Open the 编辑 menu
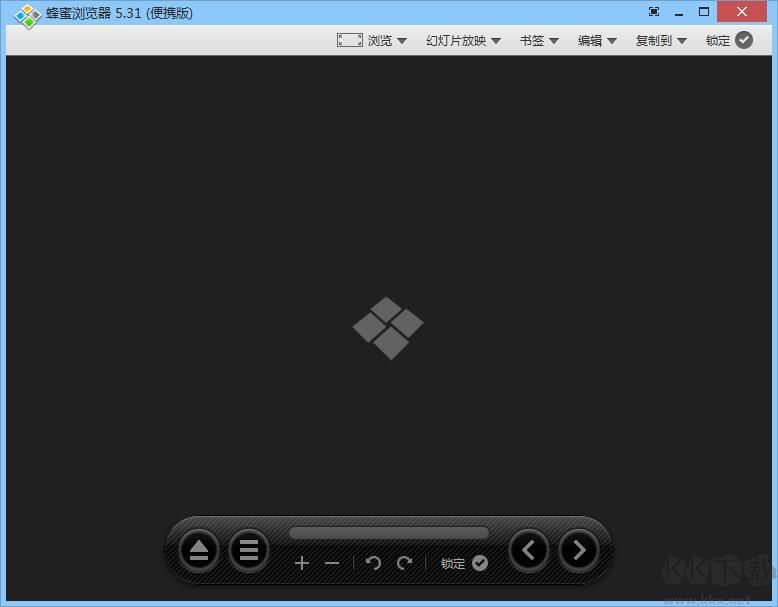Screen dimensions: 778x607 click(x=596, y=41)
